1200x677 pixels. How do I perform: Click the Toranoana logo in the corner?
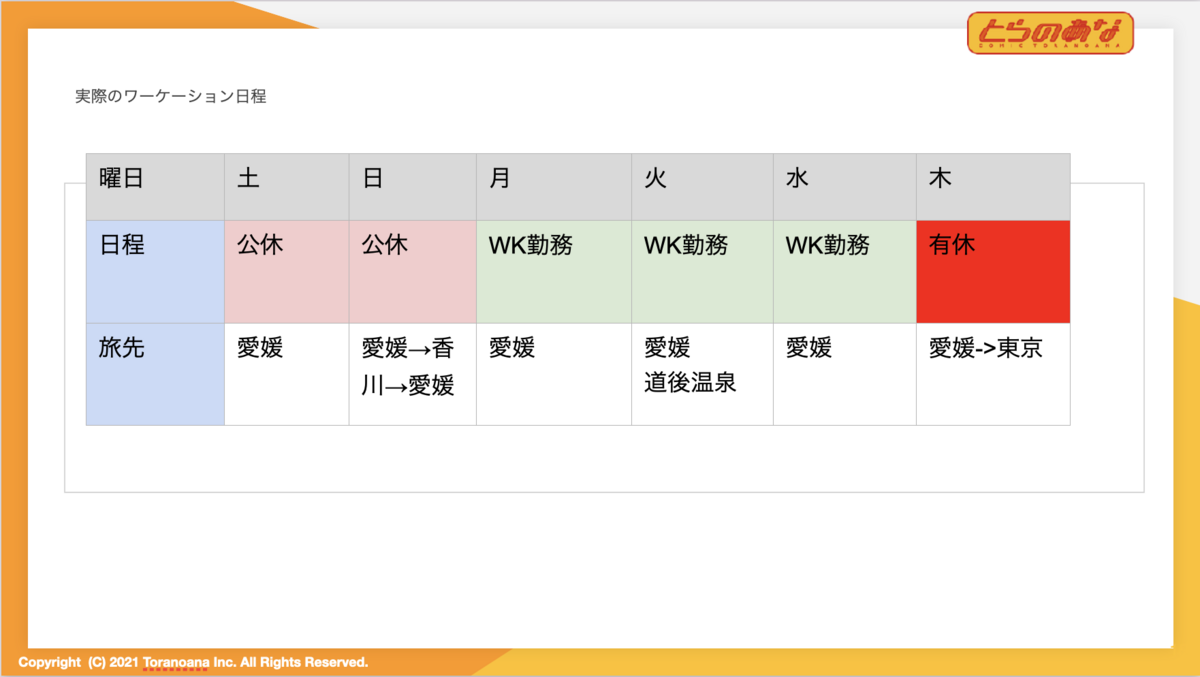1050,33
